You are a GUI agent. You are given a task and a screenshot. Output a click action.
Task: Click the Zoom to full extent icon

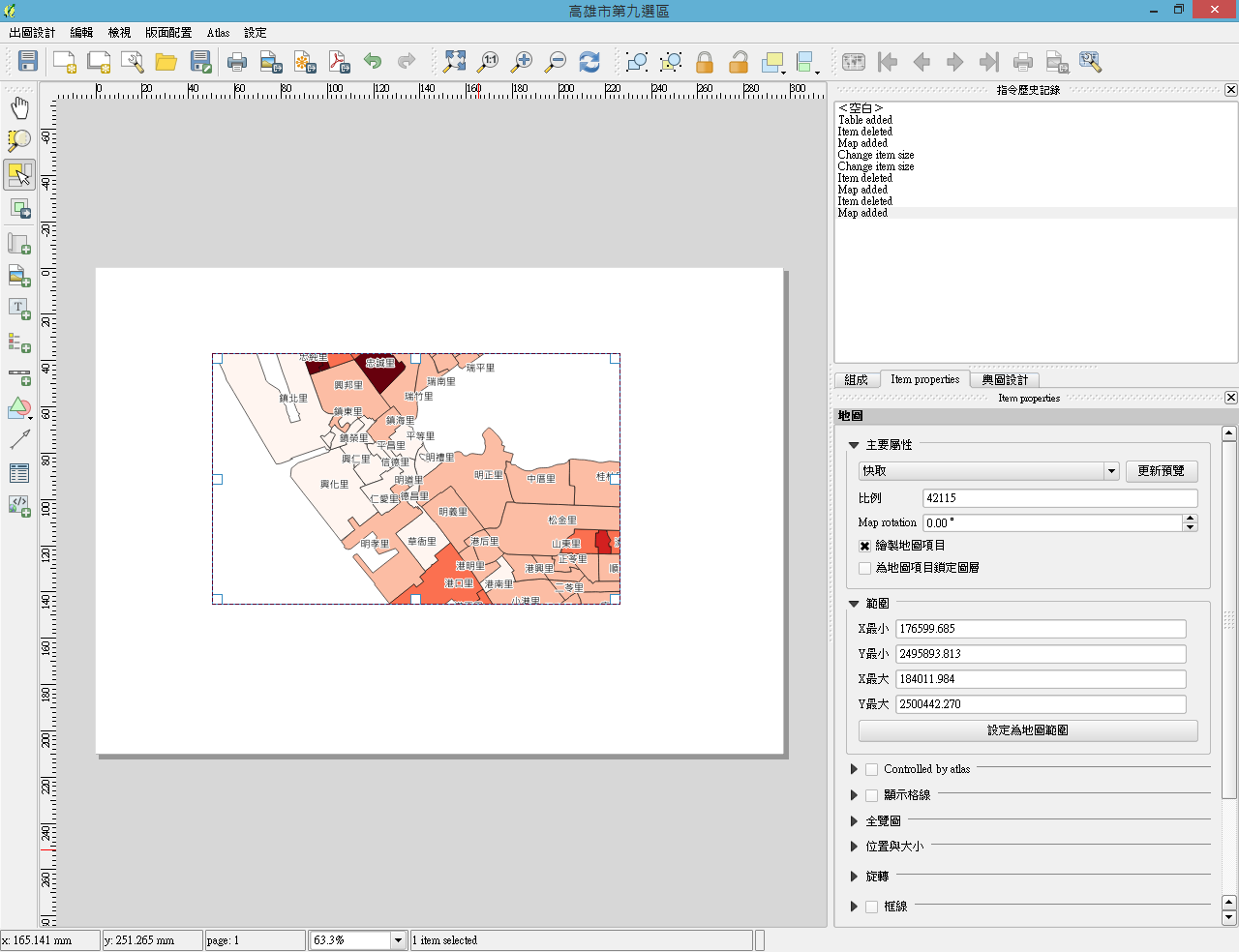coord(454,62)
